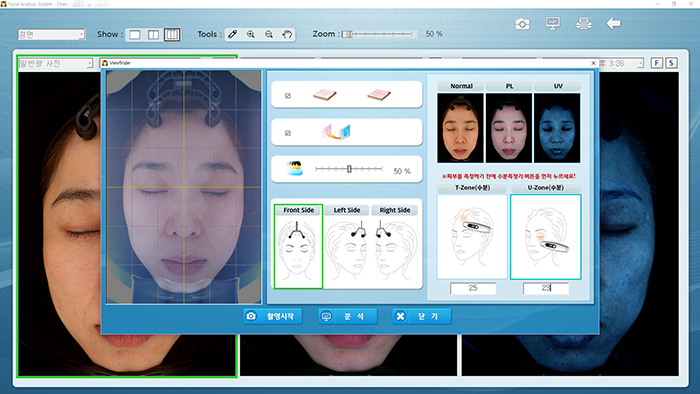Open the 정면 view dropdown
This screenshot has height=394, width=700.
pos(51,34)
